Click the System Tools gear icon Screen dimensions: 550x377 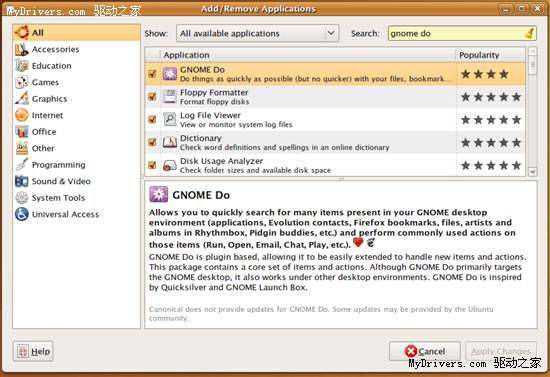(21, 197)
